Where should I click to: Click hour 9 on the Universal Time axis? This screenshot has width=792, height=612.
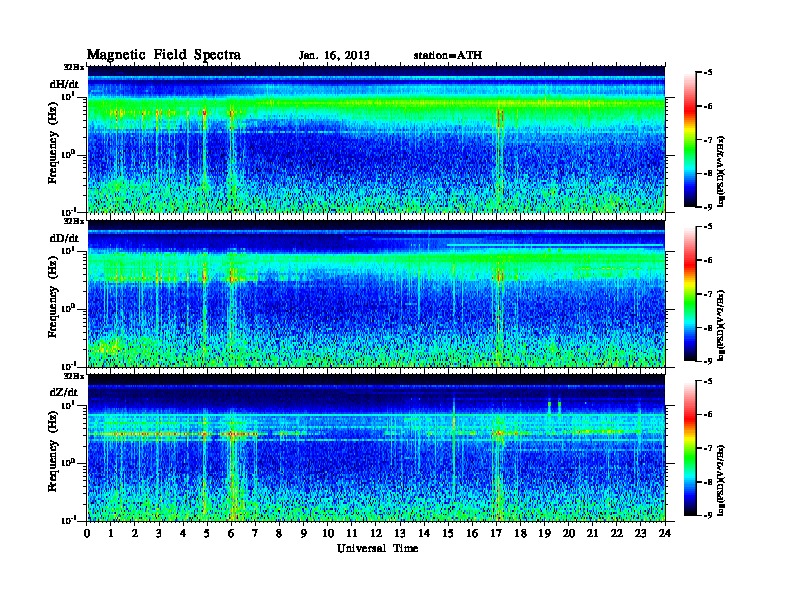(304, 534)
